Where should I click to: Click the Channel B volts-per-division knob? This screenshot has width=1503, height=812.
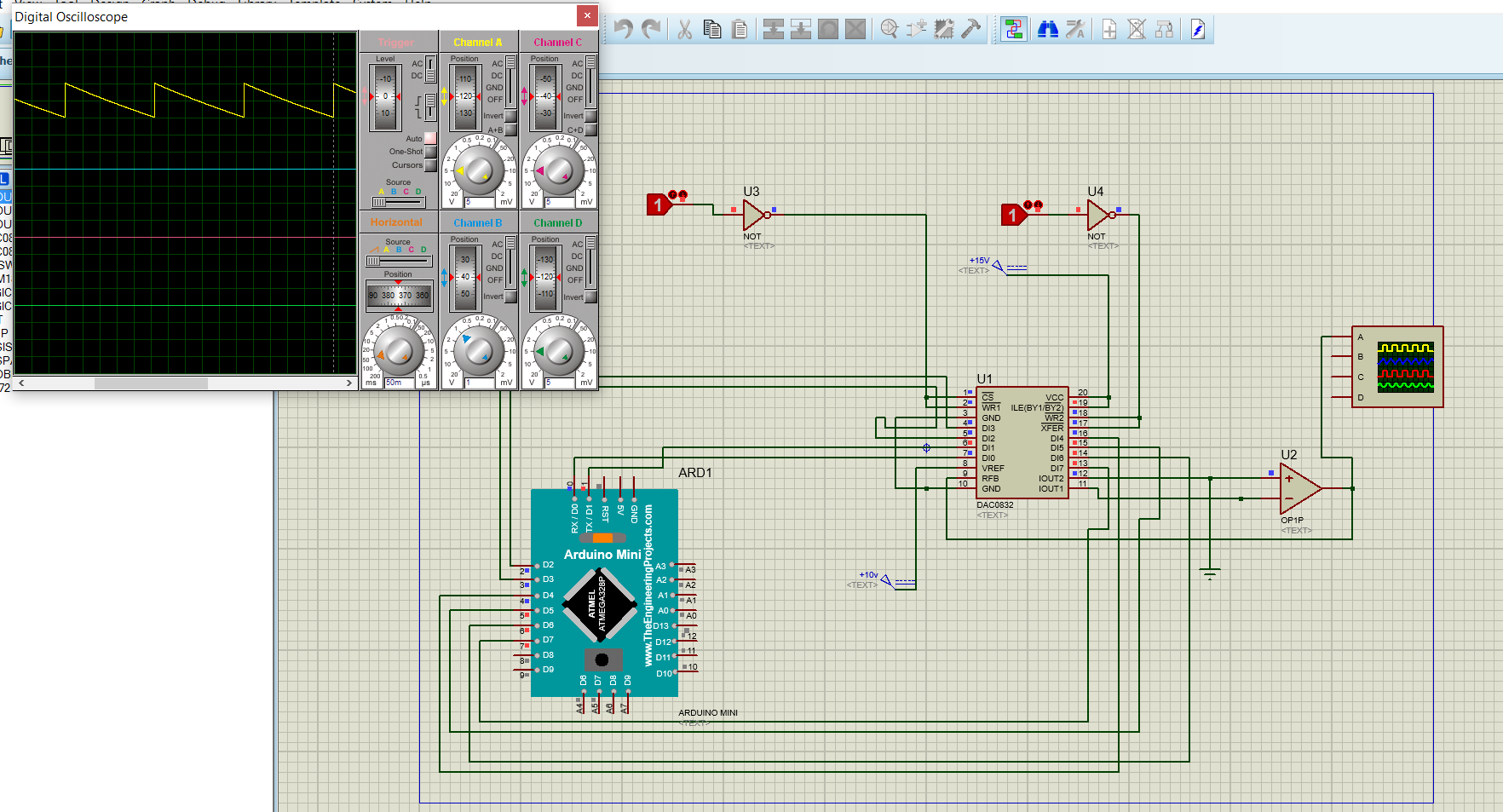[x=478, y=350]
